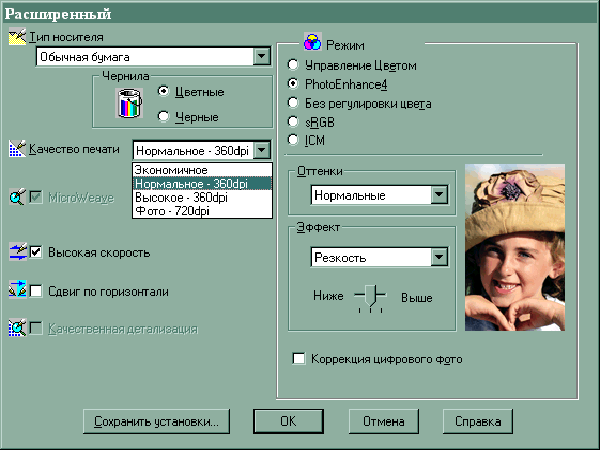The height and width of the screenshot is (450, 600).
Task: Select Цветные ink radio button
Action: 163,91
